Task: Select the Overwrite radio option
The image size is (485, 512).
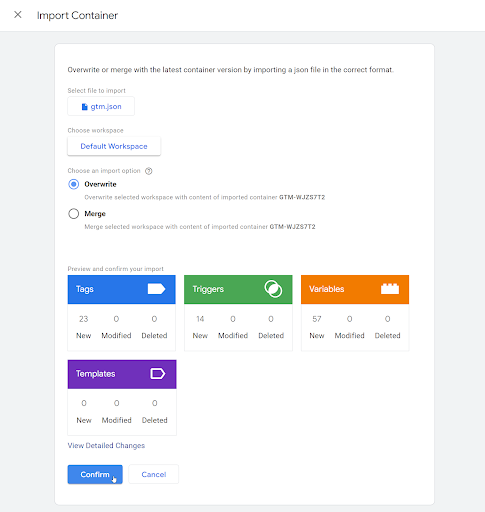Action: coord(74,184)
